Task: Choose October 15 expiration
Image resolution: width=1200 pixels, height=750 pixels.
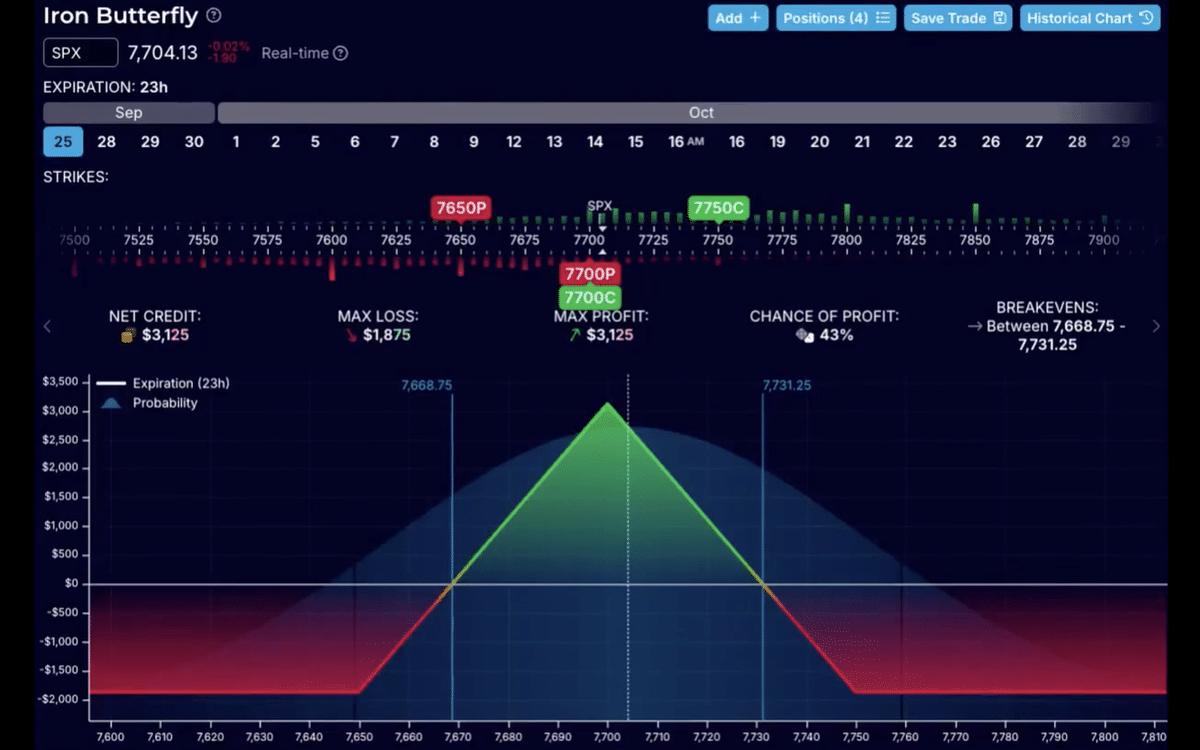Action: point(635,142)
